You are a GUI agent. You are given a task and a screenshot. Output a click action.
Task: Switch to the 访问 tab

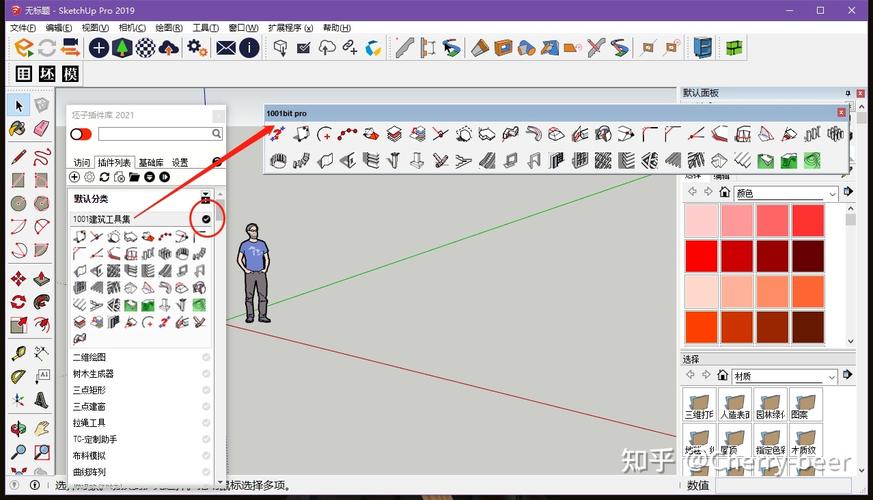(x=82, y=163)
